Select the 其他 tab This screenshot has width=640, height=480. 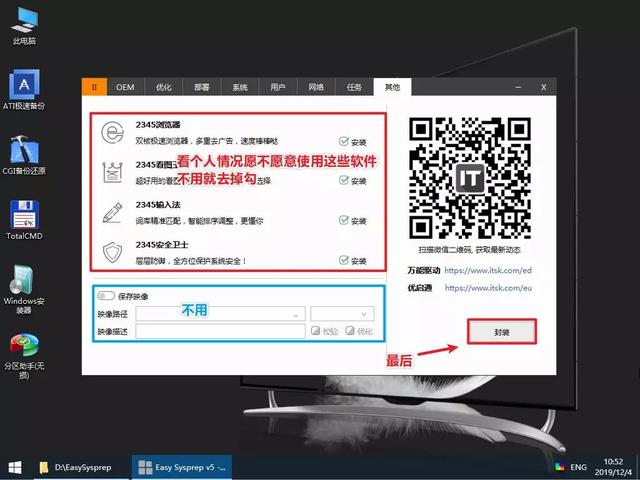(392, 87)
